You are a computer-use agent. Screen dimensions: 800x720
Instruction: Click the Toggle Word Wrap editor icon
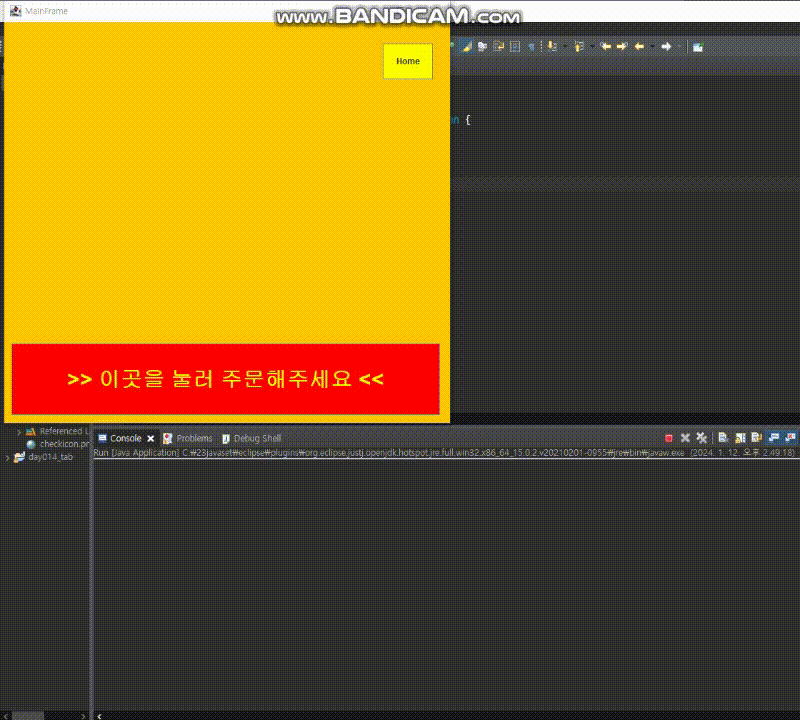[498, 46]
